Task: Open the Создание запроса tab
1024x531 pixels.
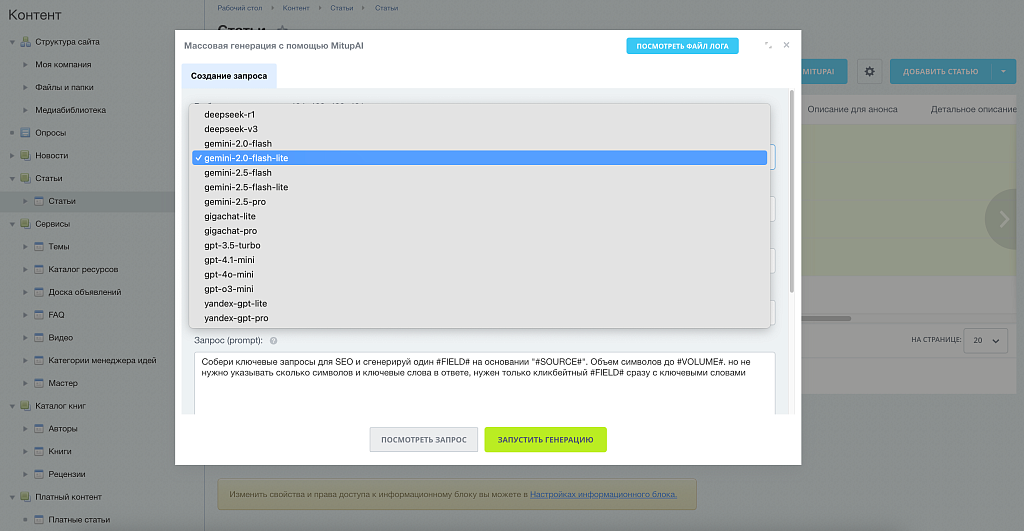Action: coord(229,76)
